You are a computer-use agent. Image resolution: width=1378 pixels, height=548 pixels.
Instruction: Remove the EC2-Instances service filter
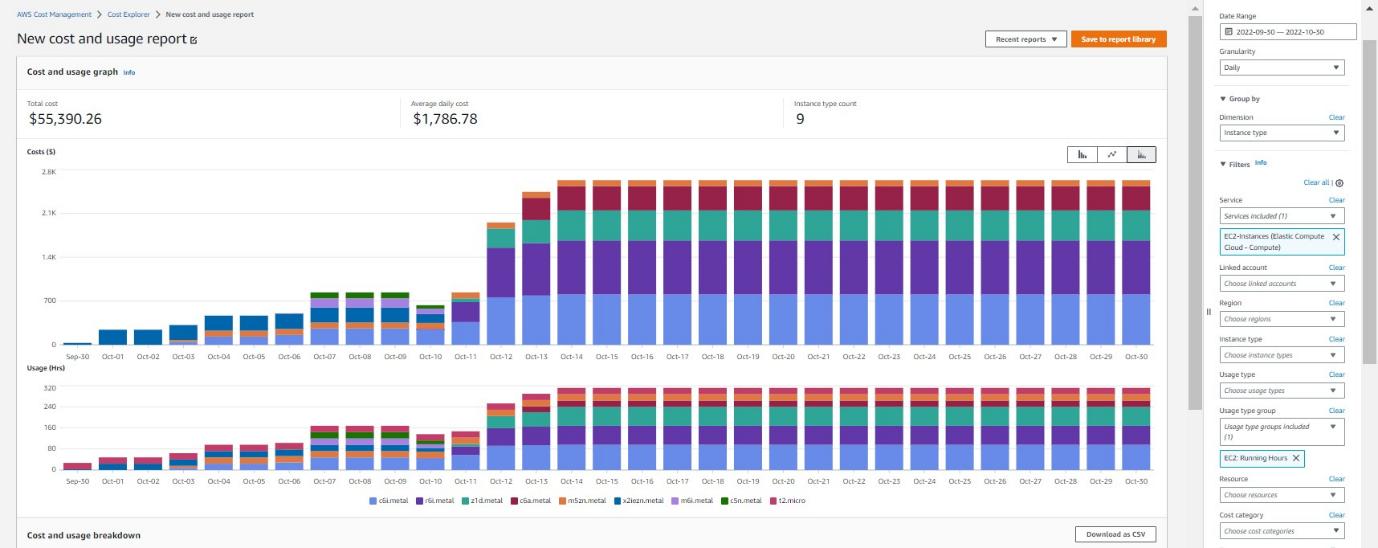point(1336,237)
